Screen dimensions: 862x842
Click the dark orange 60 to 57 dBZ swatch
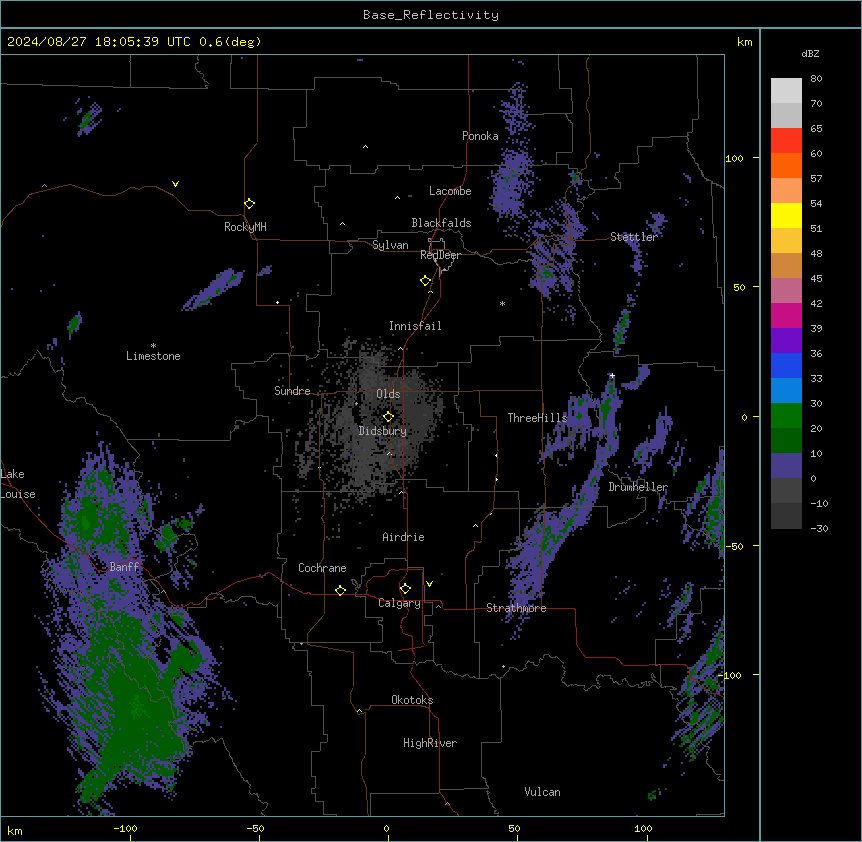pos(786,165)
